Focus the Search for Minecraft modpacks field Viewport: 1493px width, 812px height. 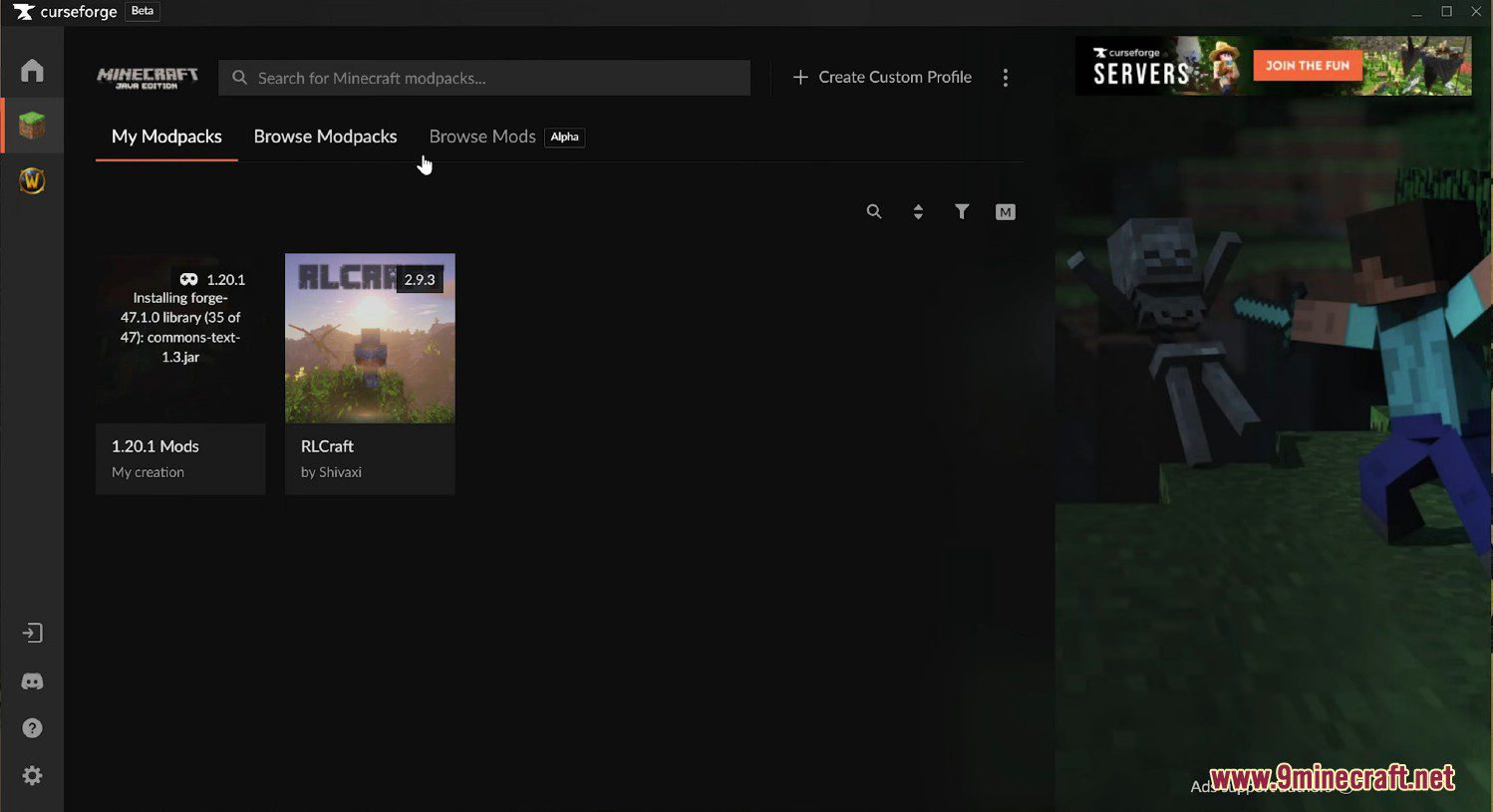484,78
